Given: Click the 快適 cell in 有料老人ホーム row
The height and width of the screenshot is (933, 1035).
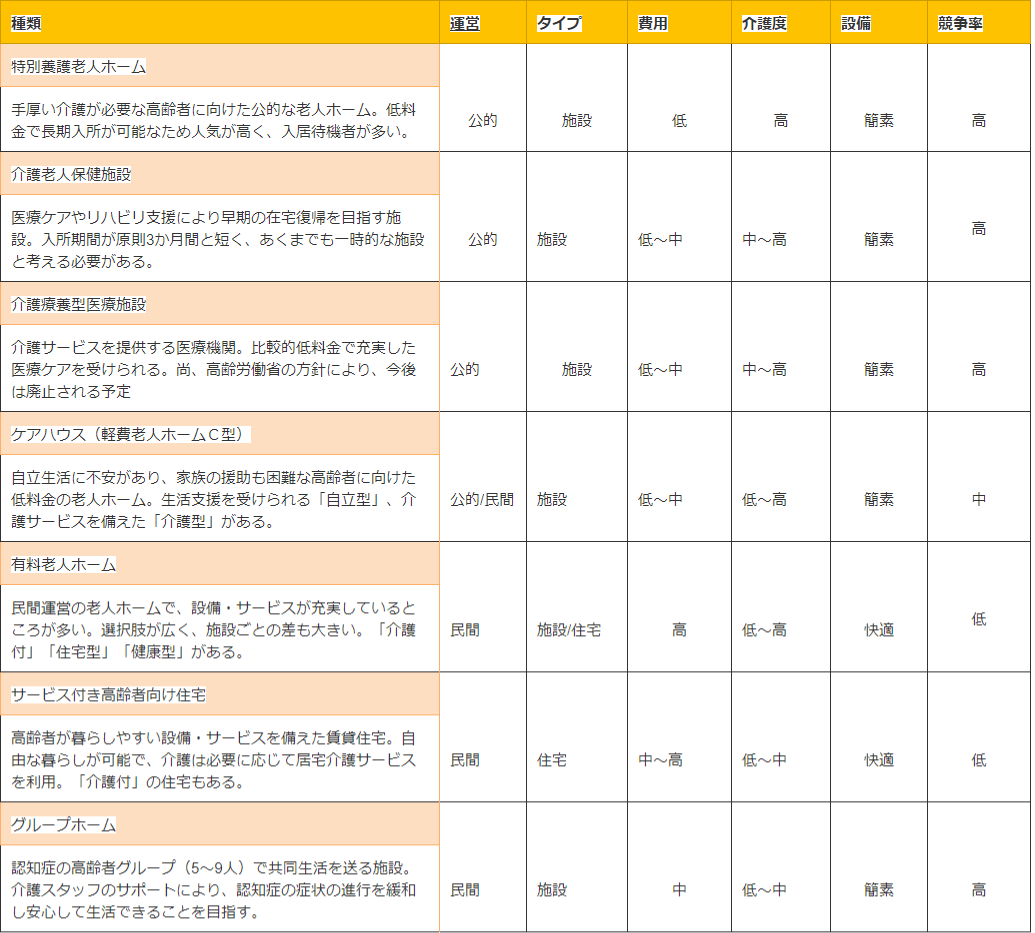Looking at the screenshot, I should (x=879, y=630).
